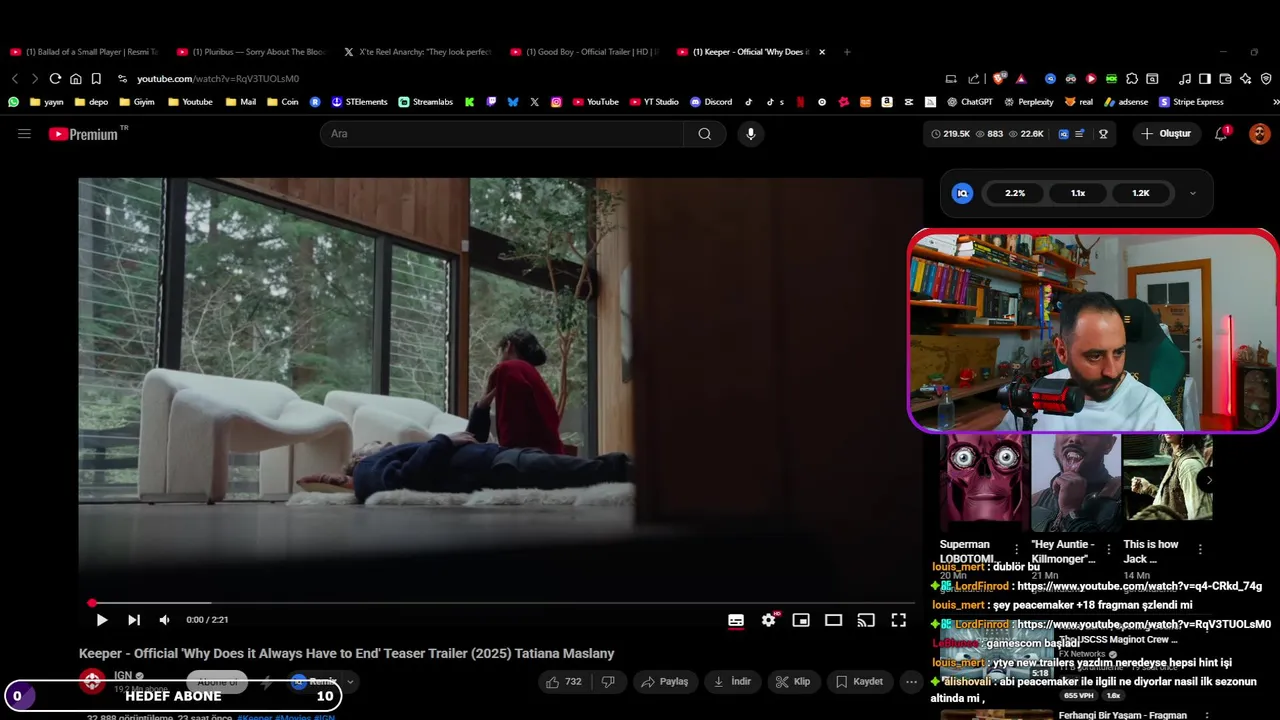1280x720 pixels.
Task: Create a clip with Klip button
Action: (x=794, y=682)
